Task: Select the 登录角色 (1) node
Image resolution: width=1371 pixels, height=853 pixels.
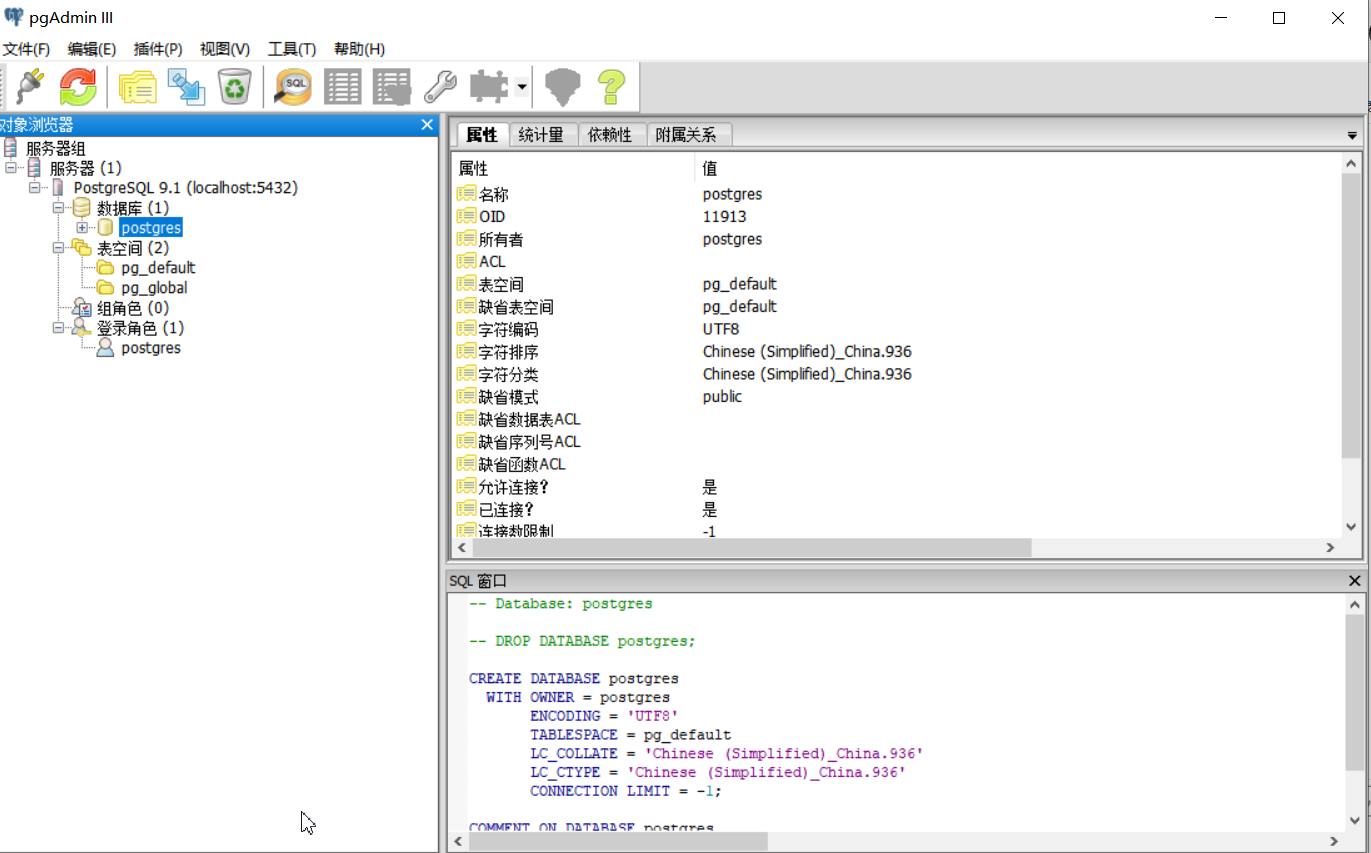Action: click(141, 328)
